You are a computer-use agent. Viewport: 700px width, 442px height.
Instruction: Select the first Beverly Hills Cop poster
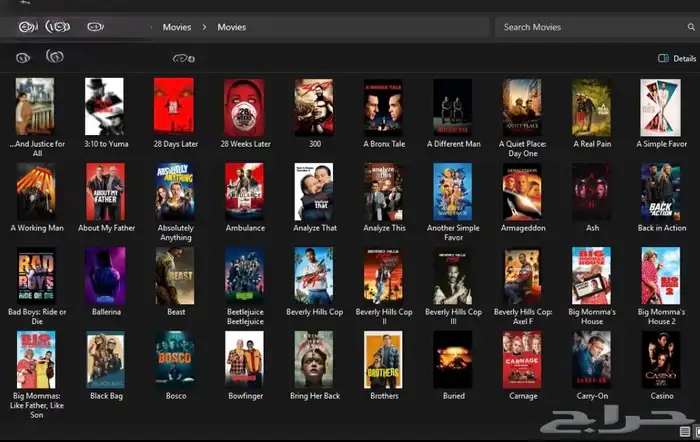pos(314,275)
